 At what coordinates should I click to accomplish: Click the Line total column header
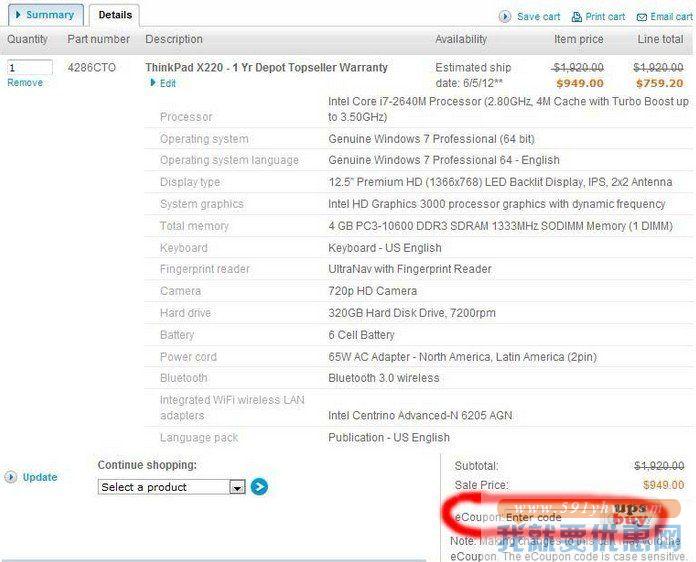pos(660,39)
